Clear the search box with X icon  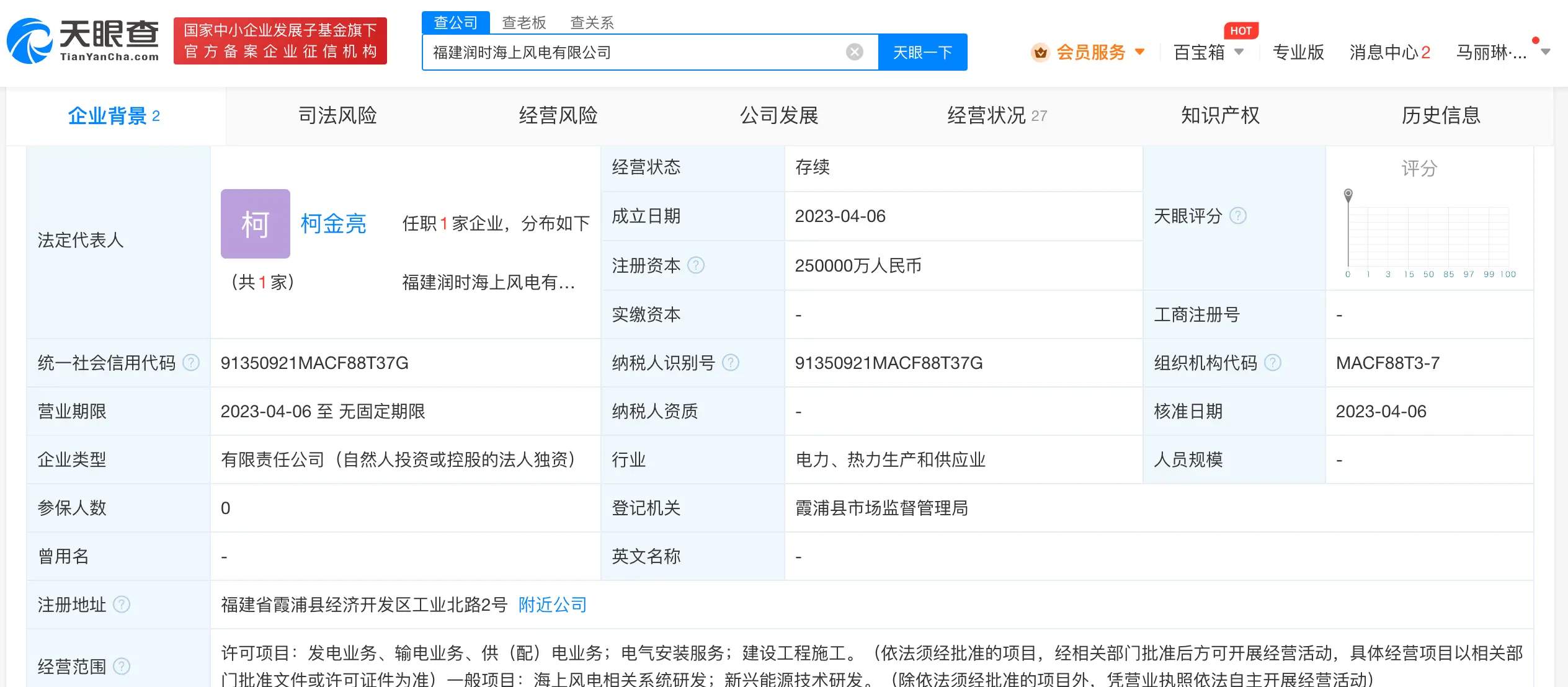854,52
